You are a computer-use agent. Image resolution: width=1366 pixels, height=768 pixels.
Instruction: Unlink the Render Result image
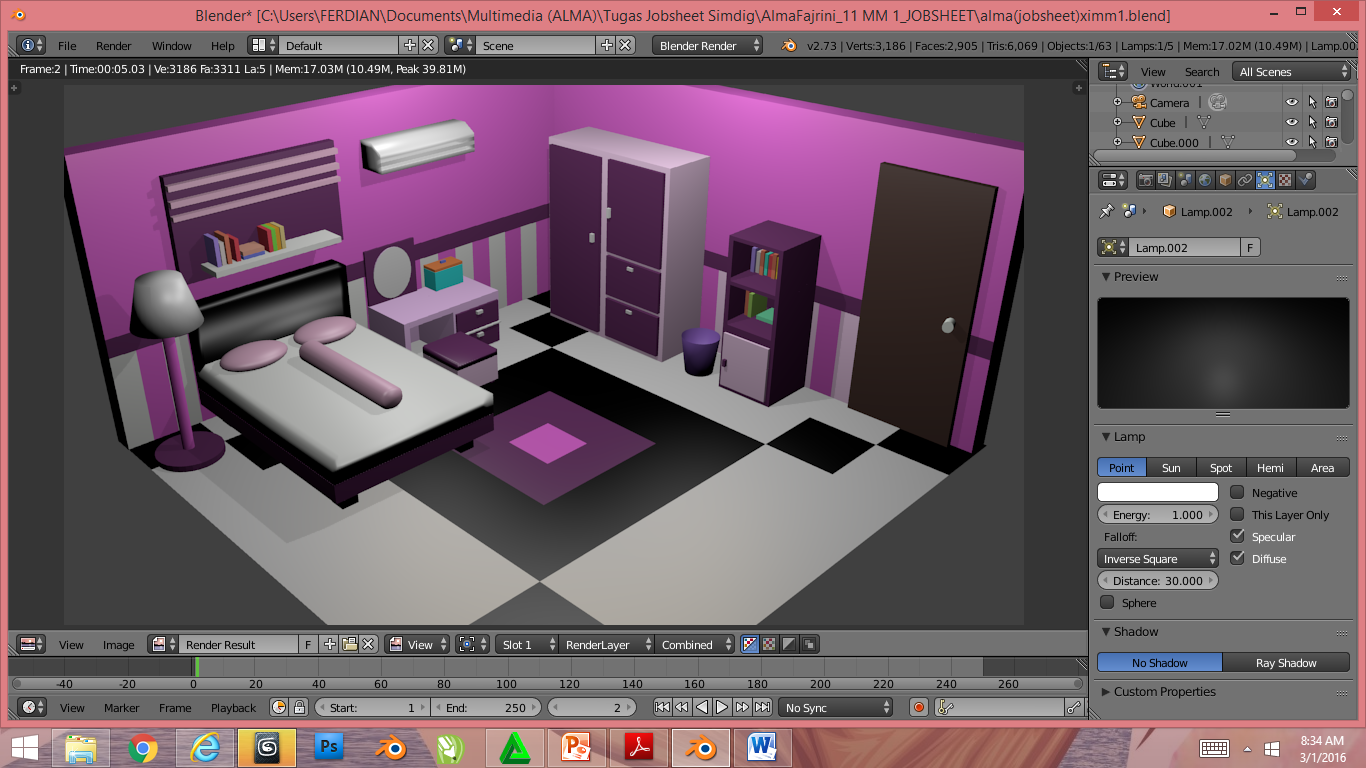[x=368, y=645]
